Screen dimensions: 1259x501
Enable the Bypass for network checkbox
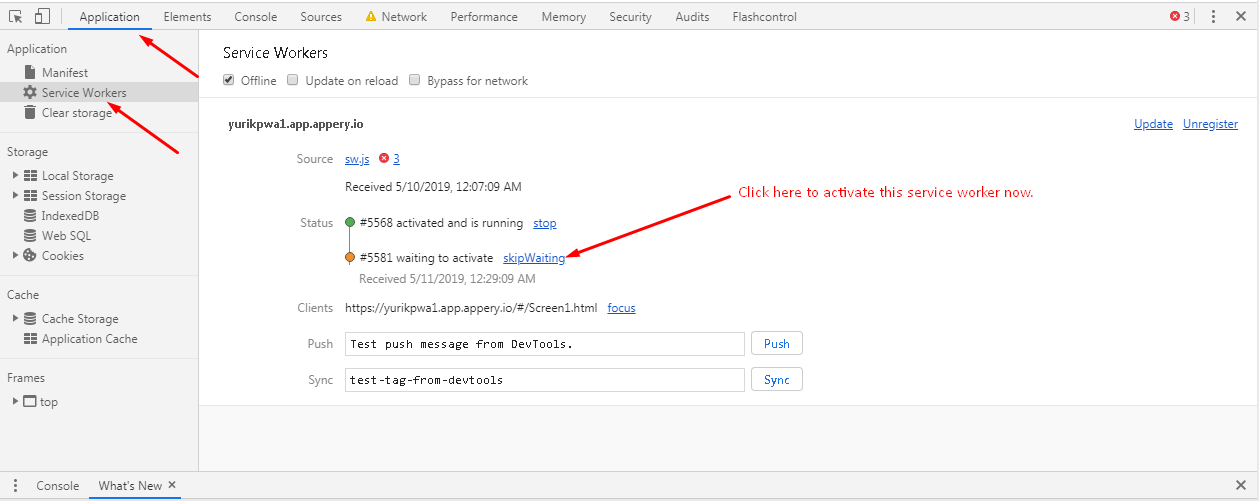[x=415, y=80]
